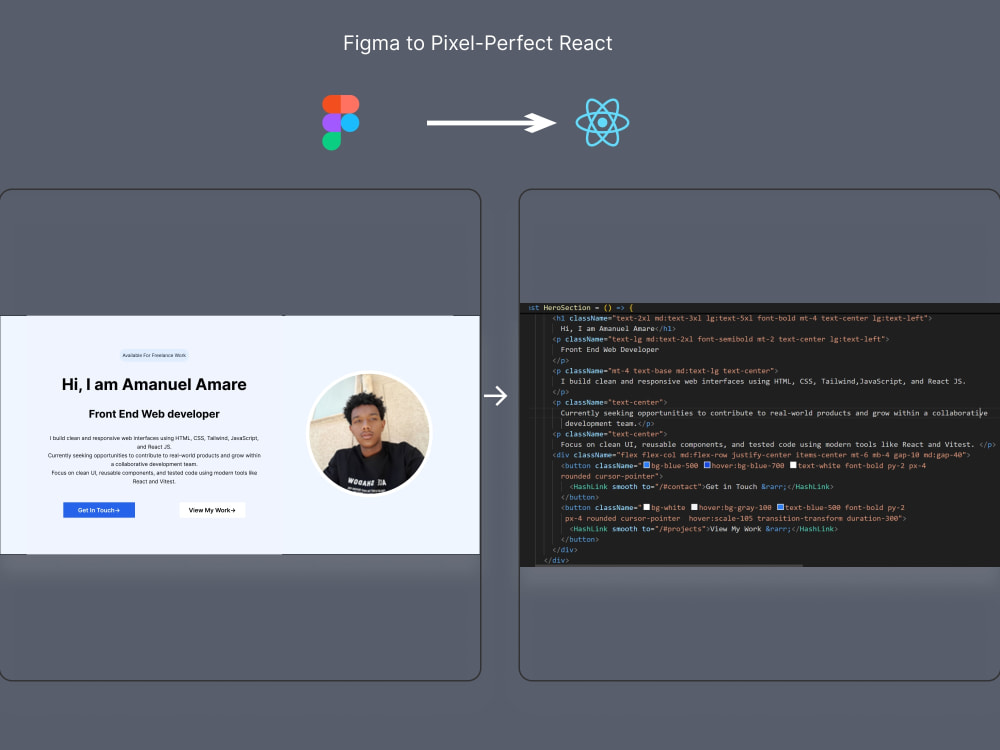This screenshot has width=1000, height=750.
Task: Click the bg-white color swatch in code
Action: [x=647, y=508]
